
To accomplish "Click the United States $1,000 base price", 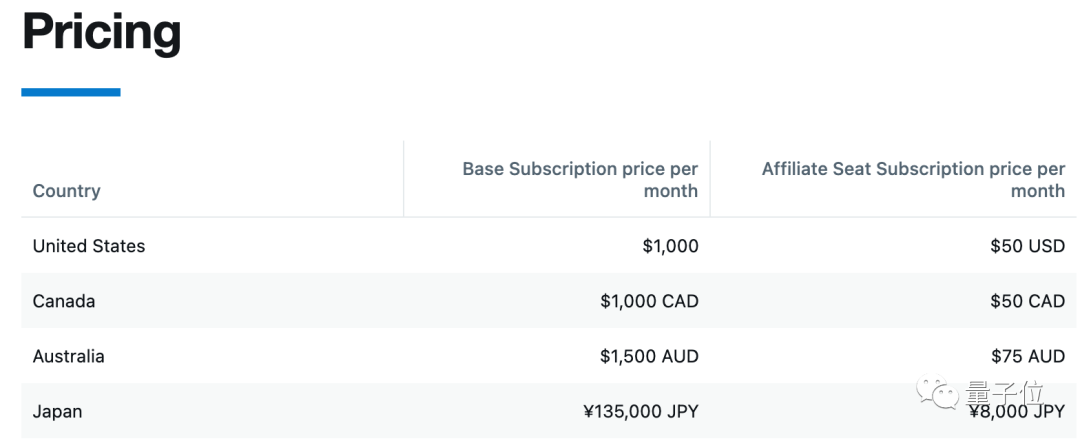I will point(670,246).
